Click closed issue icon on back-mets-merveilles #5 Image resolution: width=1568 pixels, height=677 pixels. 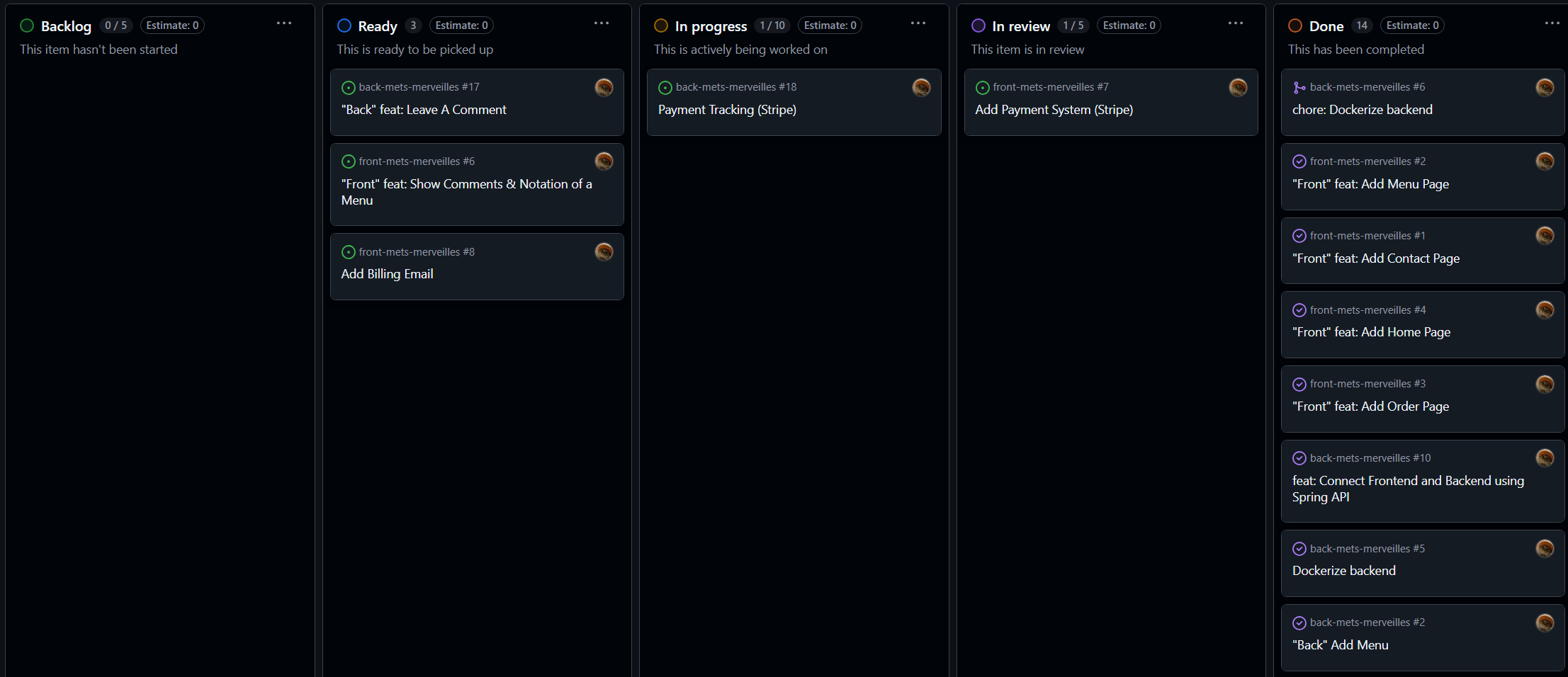click(1299, 549)
